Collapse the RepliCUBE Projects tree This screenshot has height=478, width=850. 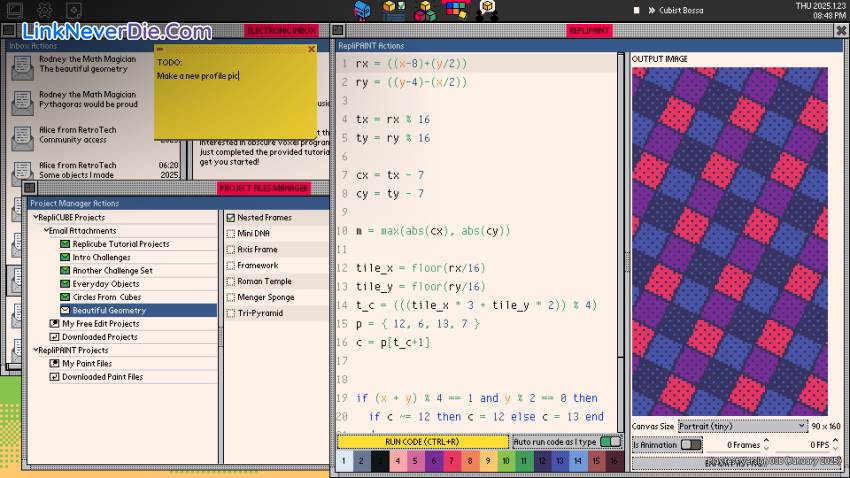click(x=36, y=217)
